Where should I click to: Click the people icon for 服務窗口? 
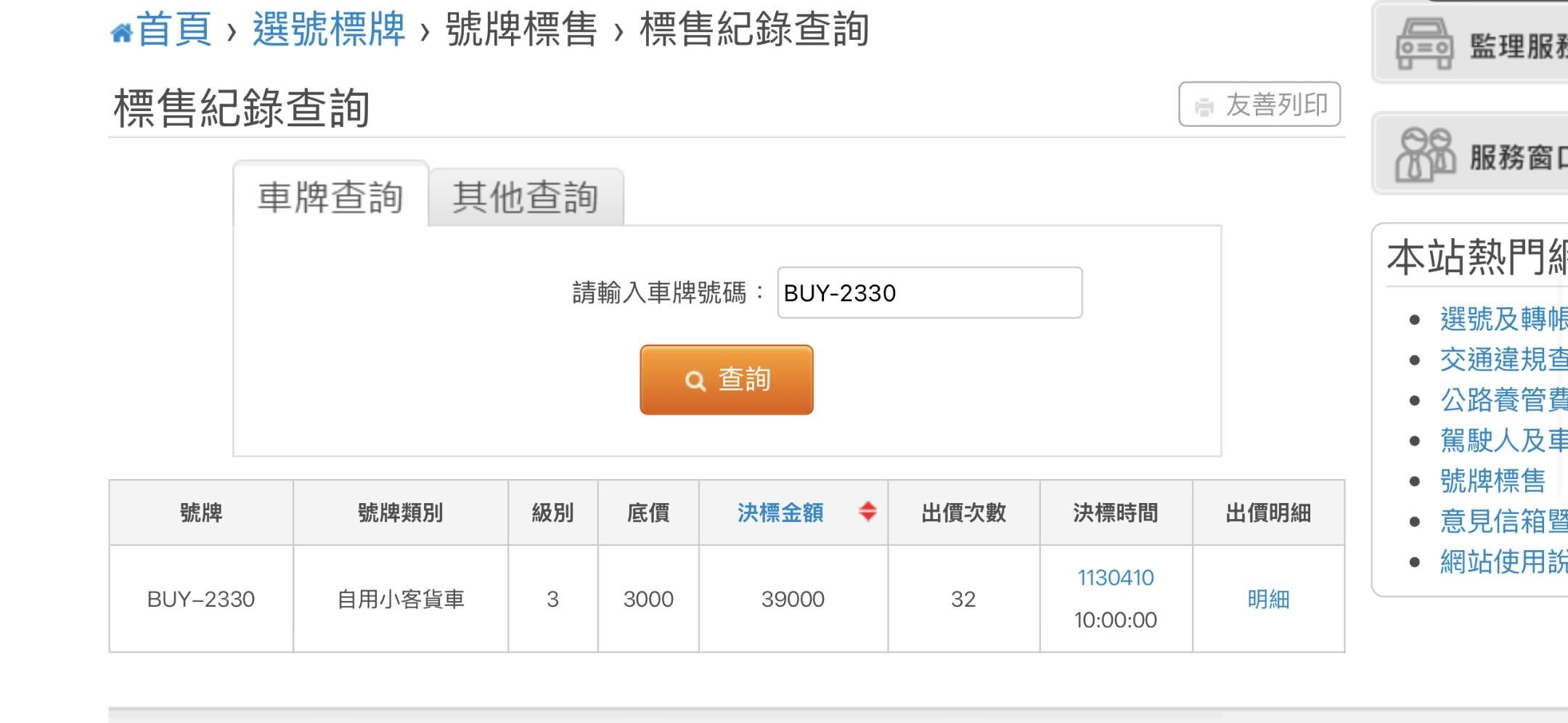click(1424, 155)
